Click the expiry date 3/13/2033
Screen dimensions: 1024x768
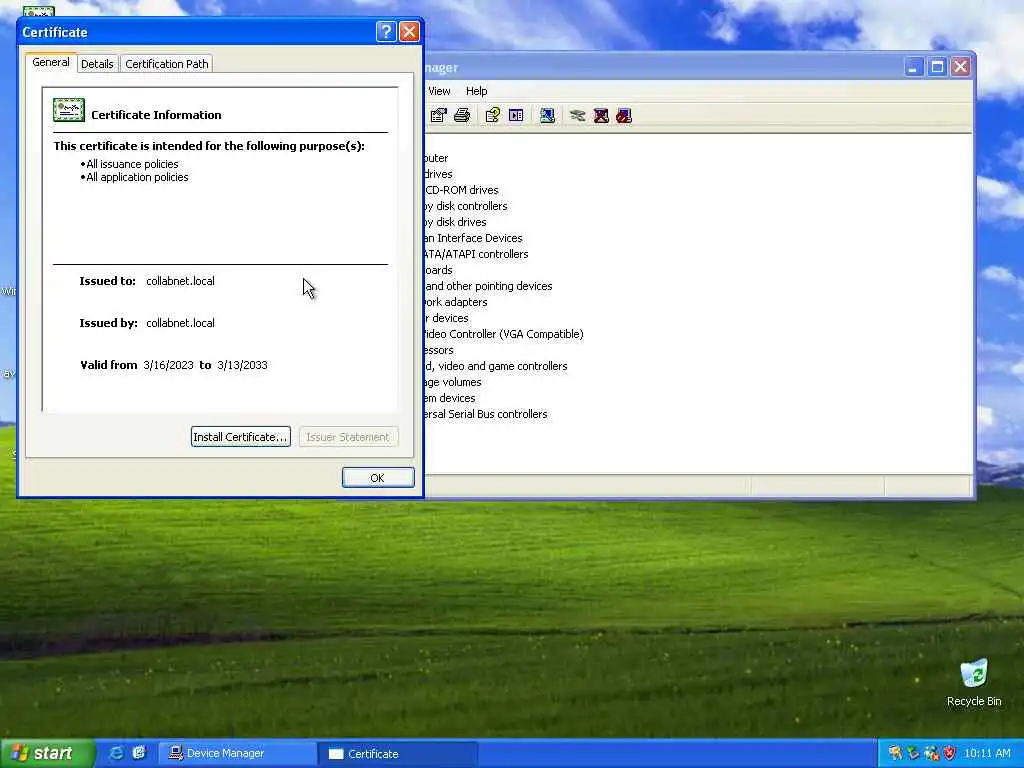pos(242,365)
